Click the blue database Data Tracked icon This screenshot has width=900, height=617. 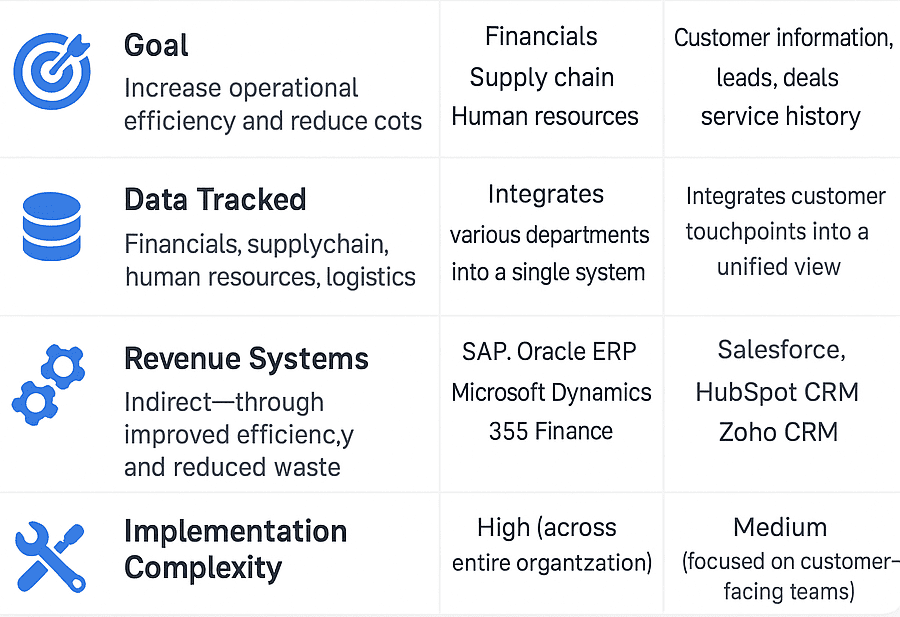[x=51, y=226]
